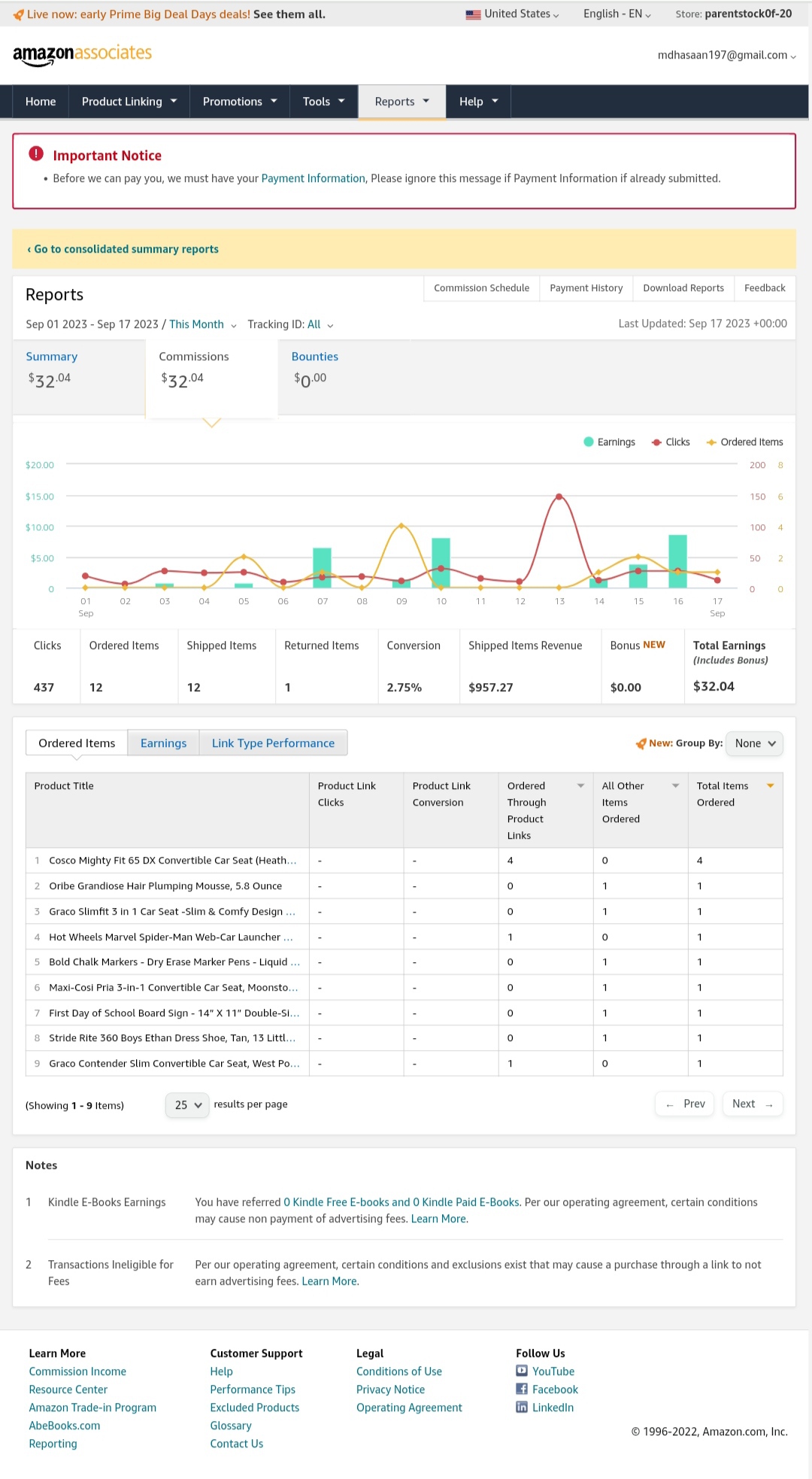
Task: Select the Earnings table tab
Action: point(163,743)
